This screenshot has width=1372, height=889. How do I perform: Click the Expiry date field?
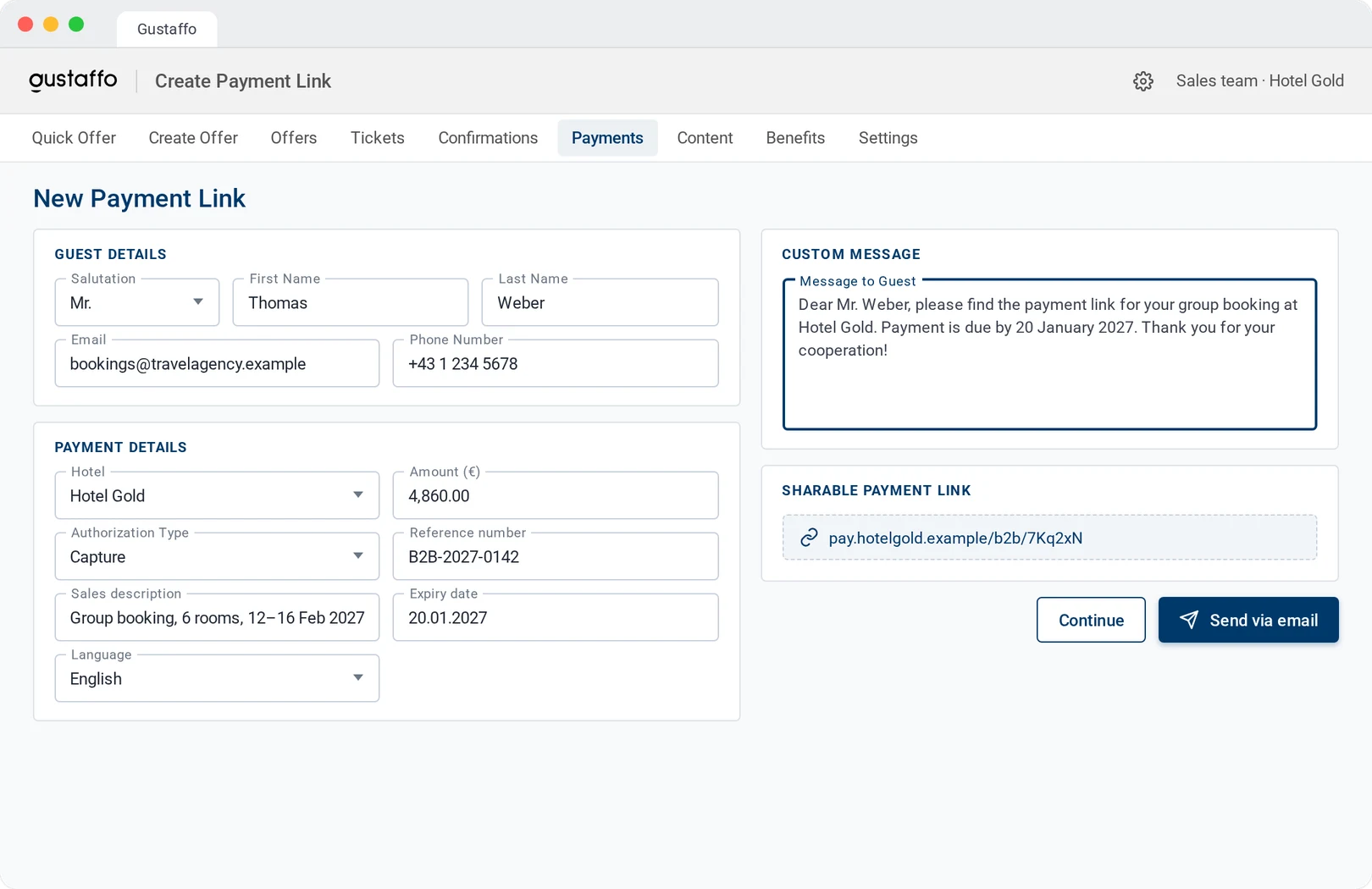pyautogui.click(x=556, y=617)
